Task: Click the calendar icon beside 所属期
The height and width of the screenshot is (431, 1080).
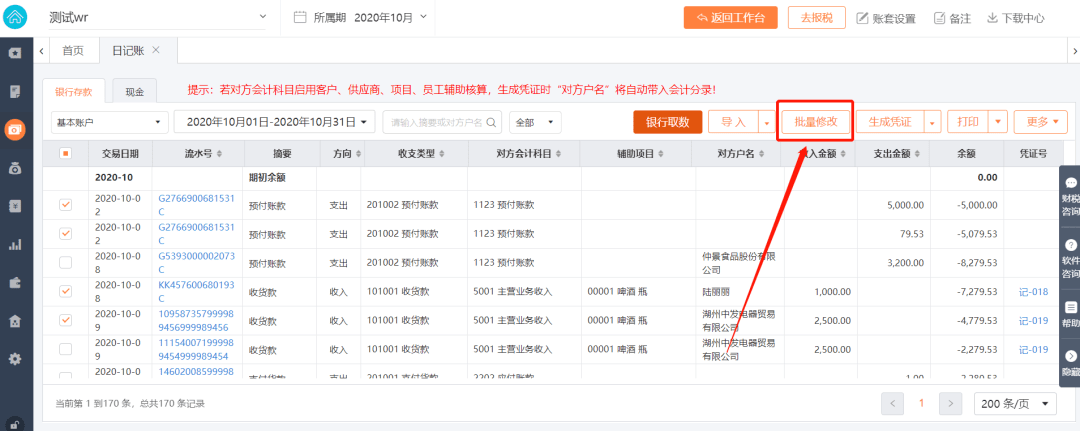Action: (300, 17)
